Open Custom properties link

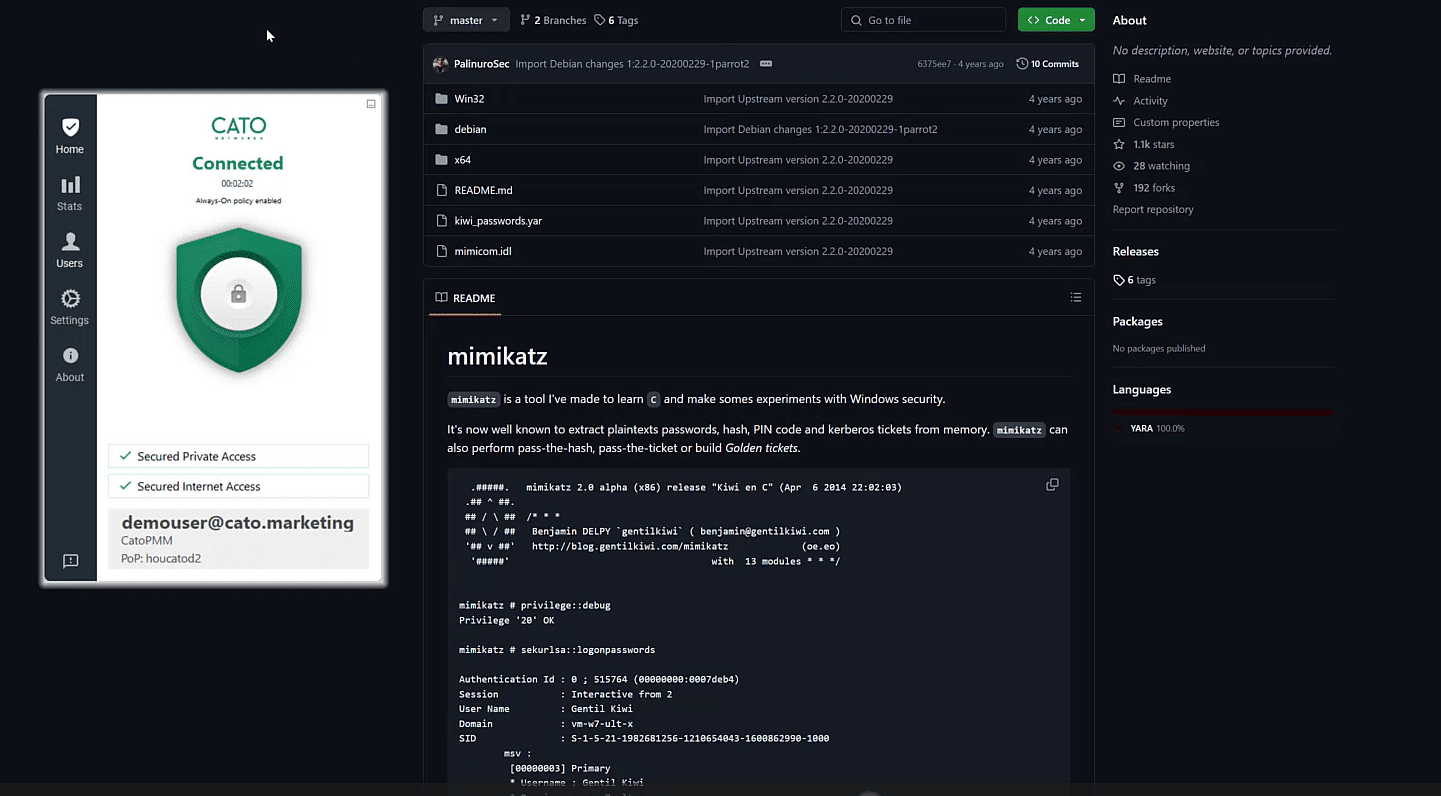pyautogui.click(x=1166, y=123)
